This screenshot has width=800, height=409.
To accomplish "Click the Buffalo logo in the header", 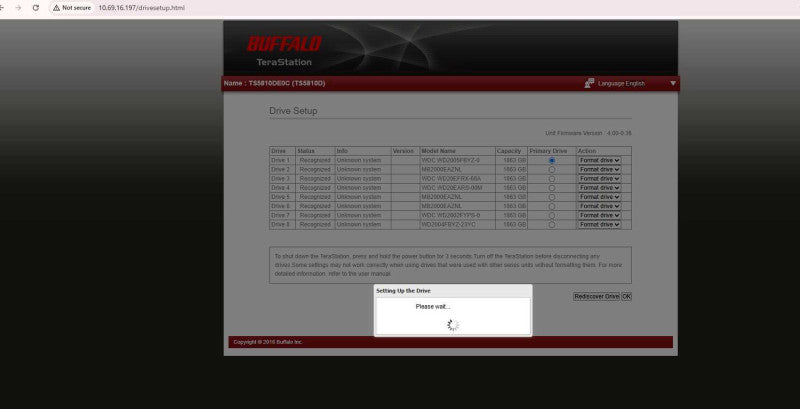I will (x=284, y=44).
